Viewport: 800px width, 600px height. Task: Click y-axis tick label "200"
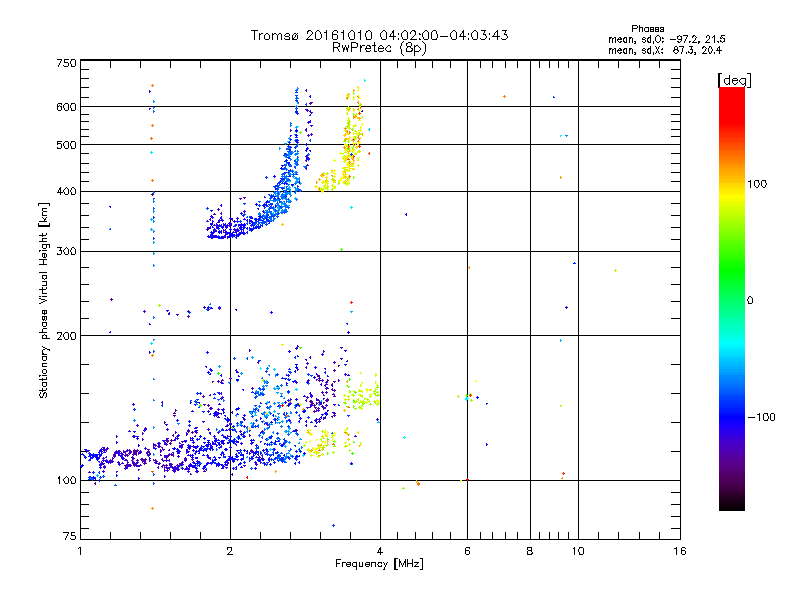66,336
